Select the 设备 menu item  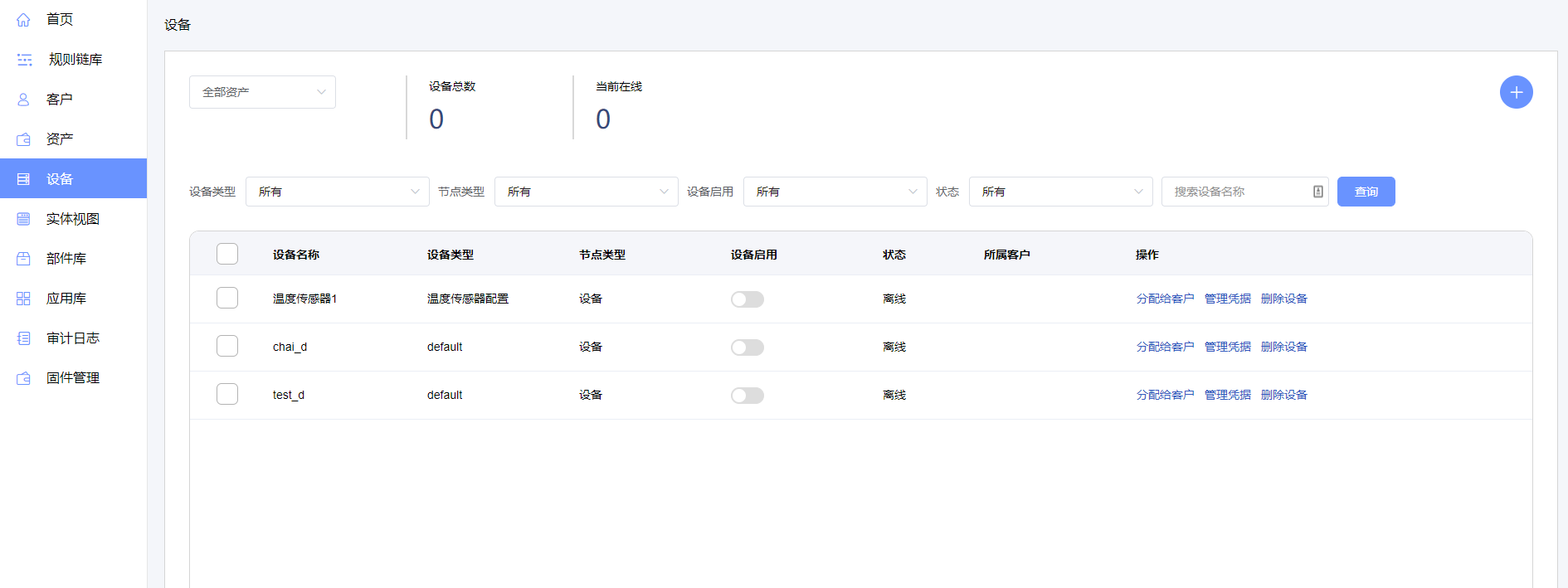(73, 178)
